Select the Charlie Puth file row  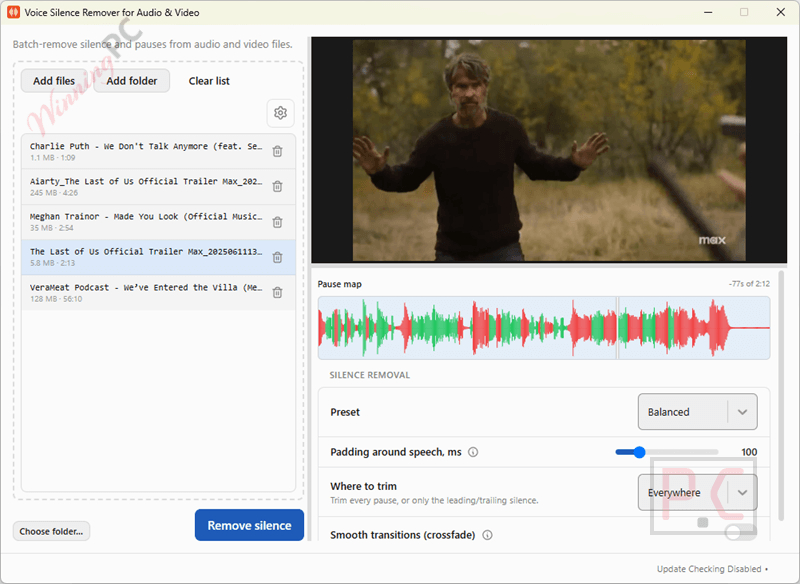[x=158, y=151]
